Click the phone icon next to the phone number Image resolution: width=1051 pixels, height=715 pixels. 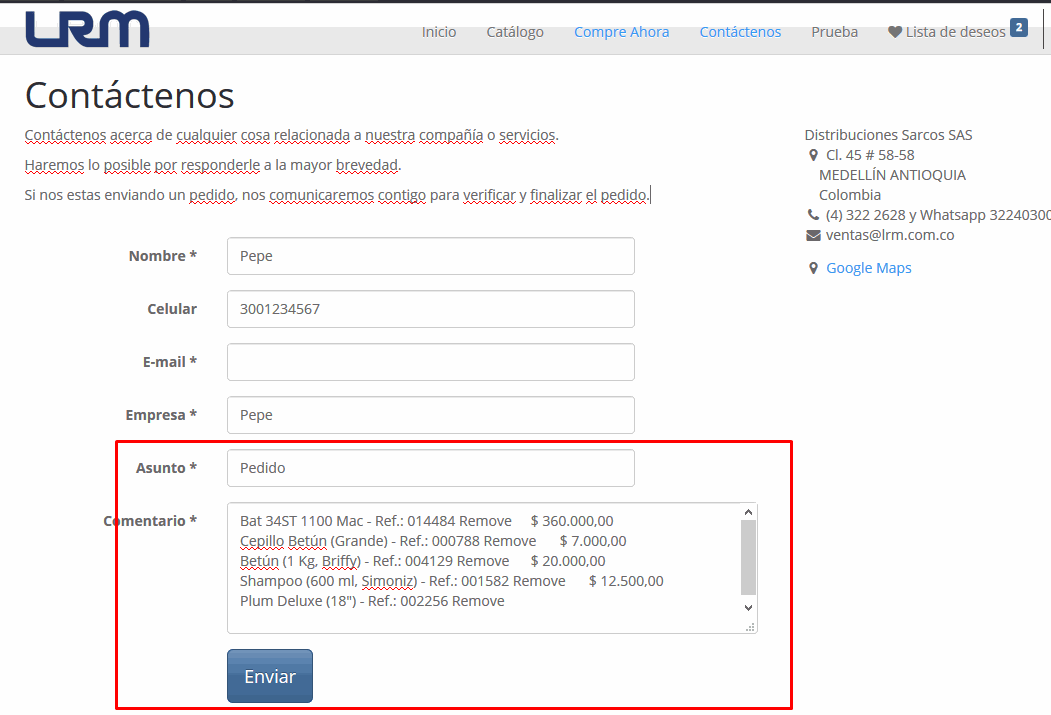click(812, 215)
